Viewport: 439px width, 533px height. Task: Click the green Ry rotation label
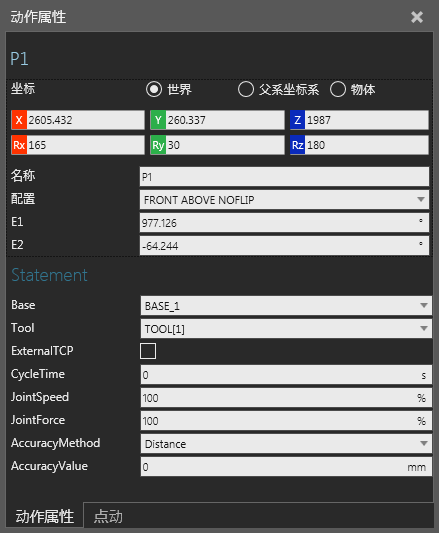point(158,145)
